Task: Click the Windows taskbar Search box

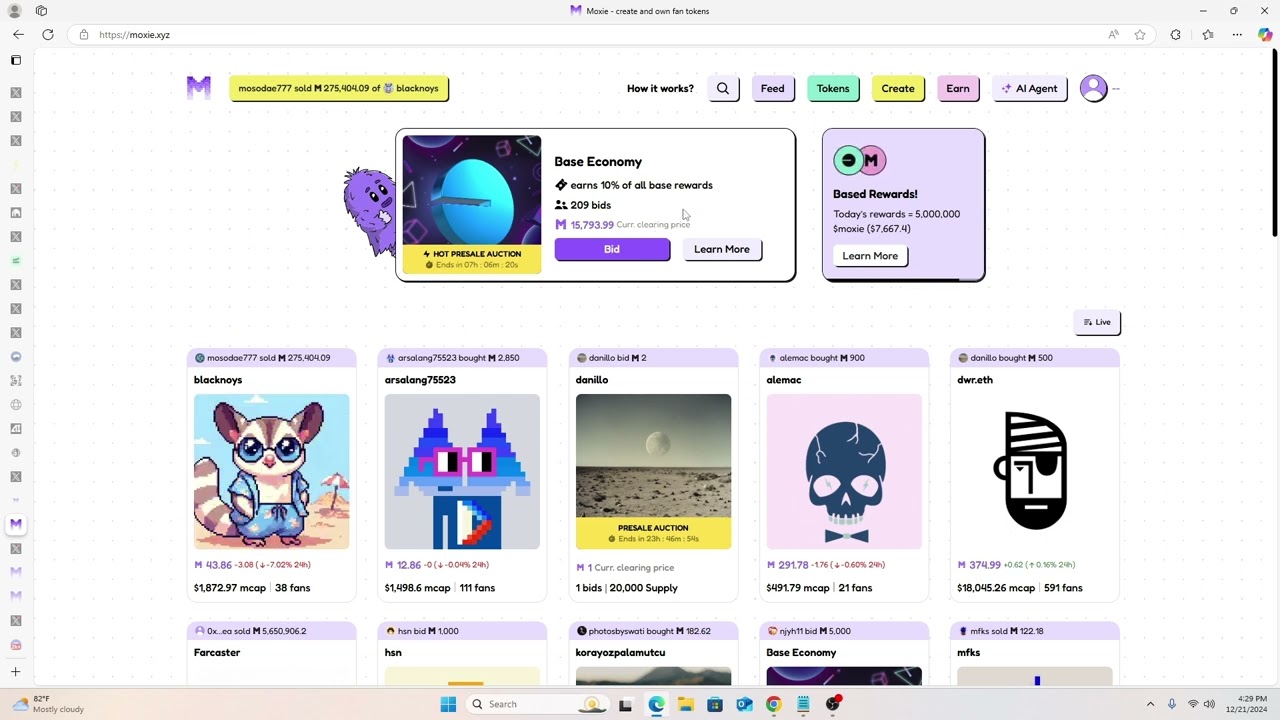Action: click(x=538, y=704)
